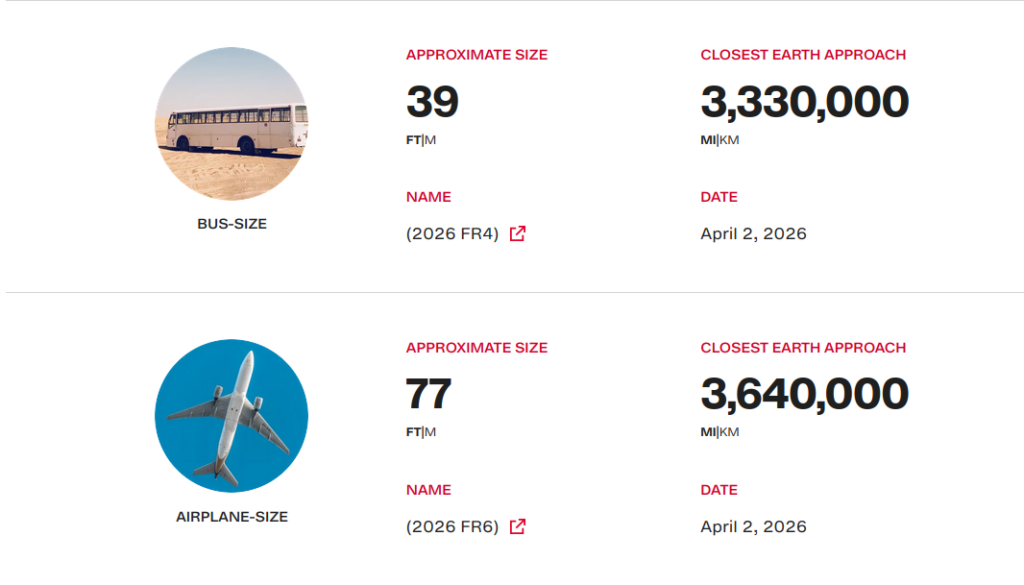Open external link icon beside (2026 FR6)
The height and width of the screenshot is (585, 1024).
517,527
